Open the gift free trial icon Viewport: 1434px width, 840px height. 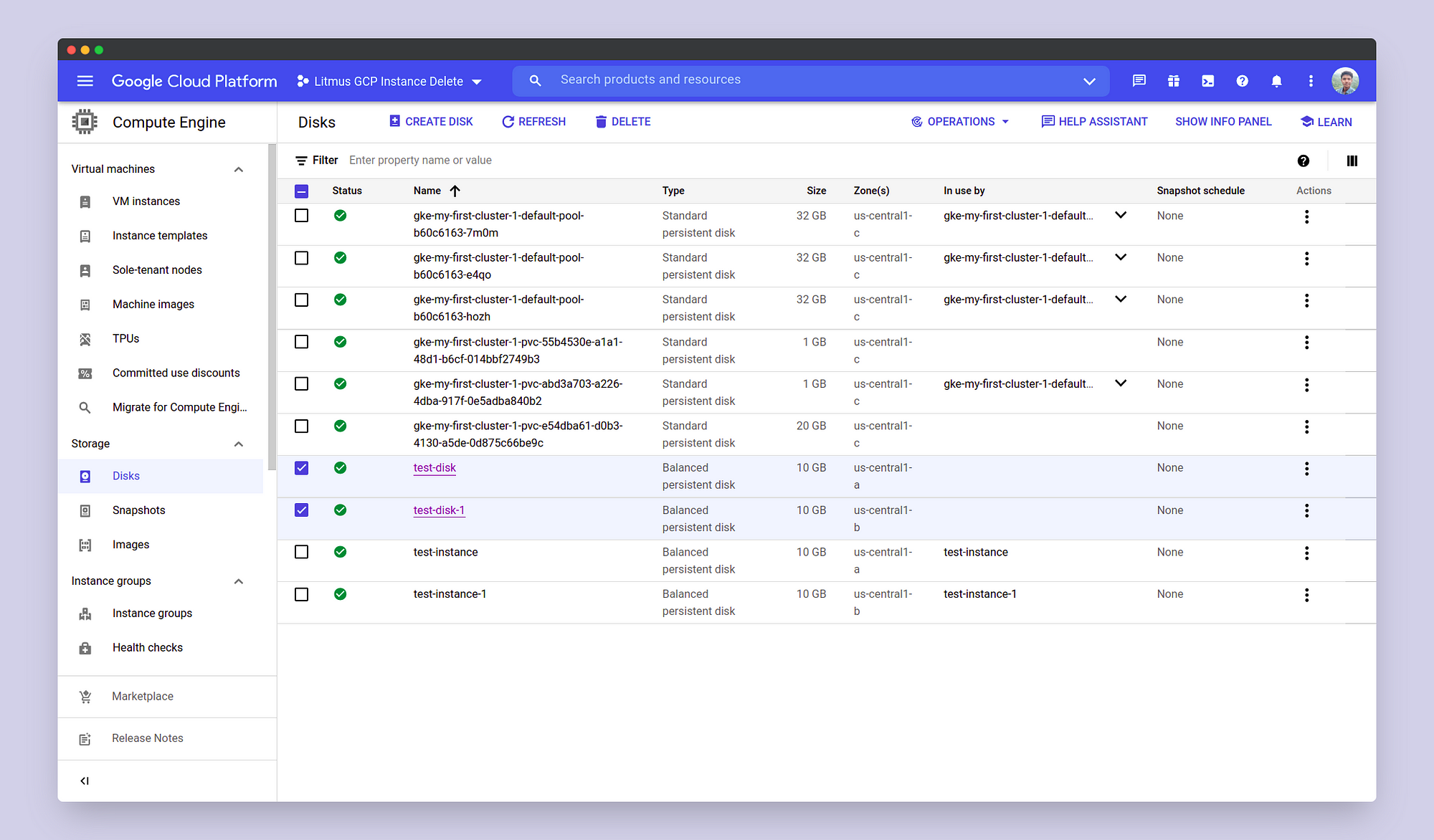point(1173,81)
